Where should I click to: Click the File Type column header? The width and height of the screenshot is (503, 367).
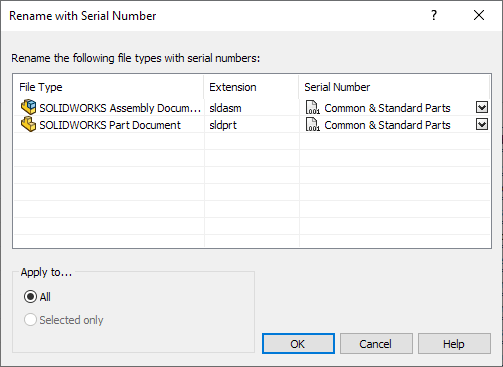pos(108,87)
